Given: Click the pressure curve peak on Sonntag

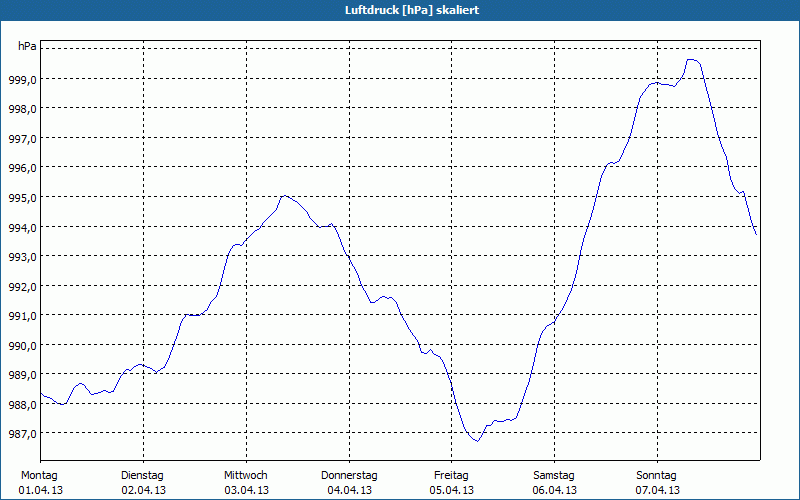Looking at the screenshot, I should (692, 60).
